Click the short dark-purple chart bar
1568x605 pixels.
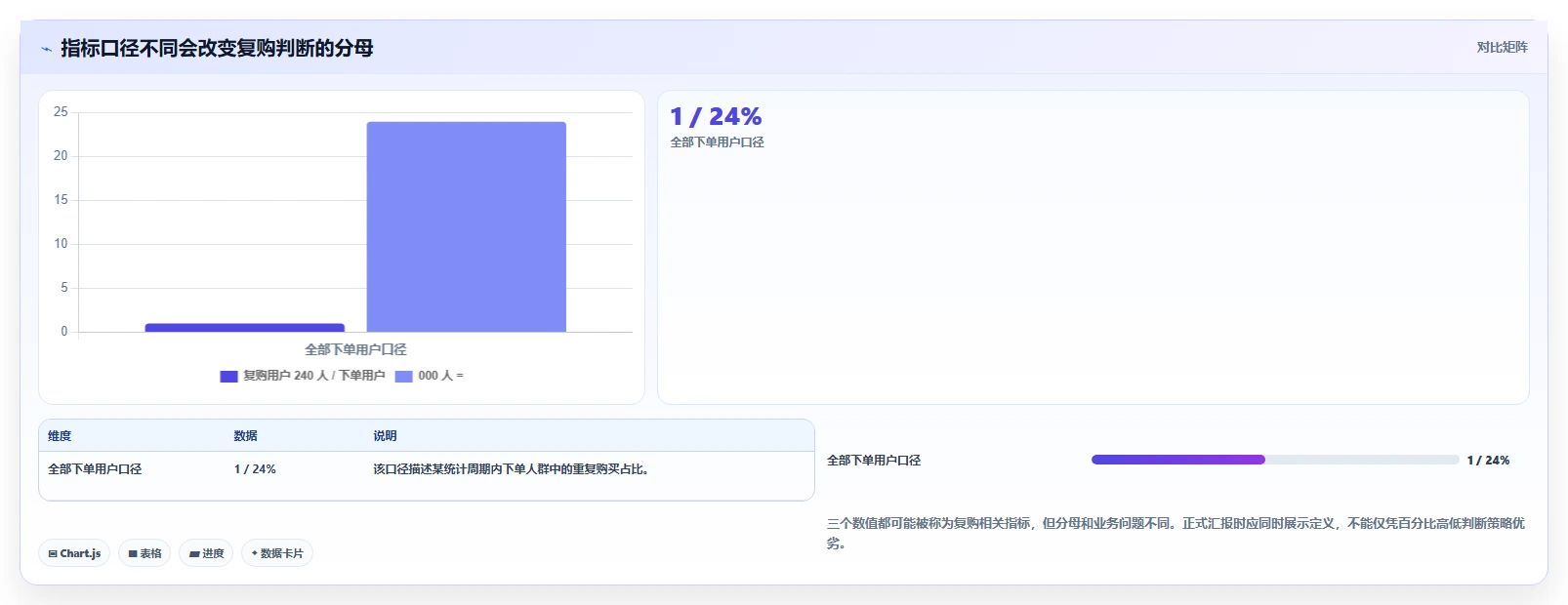tap(245, 328)
